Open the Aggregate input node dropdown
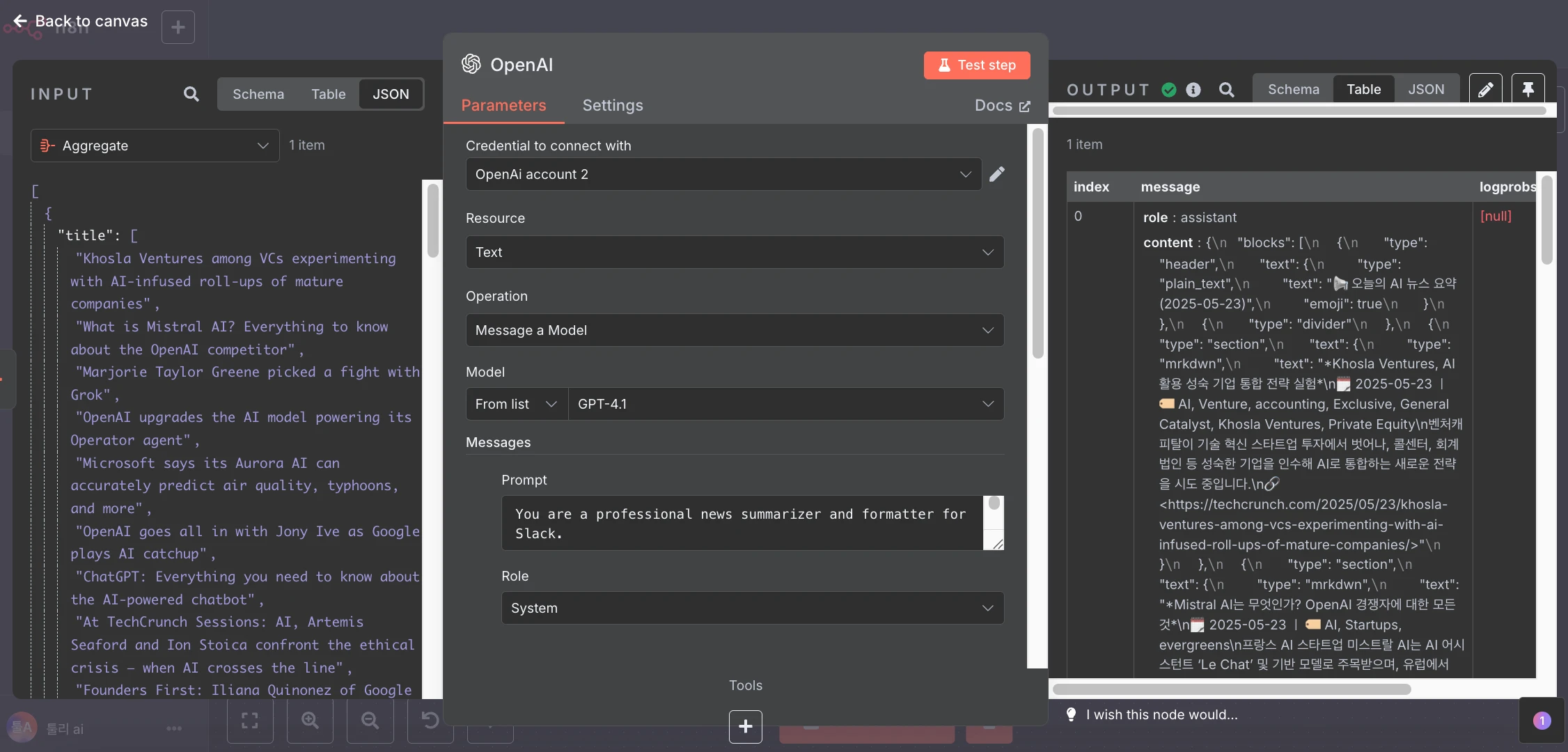Screen dimensions: 1568x752 [x=155, y=146]
